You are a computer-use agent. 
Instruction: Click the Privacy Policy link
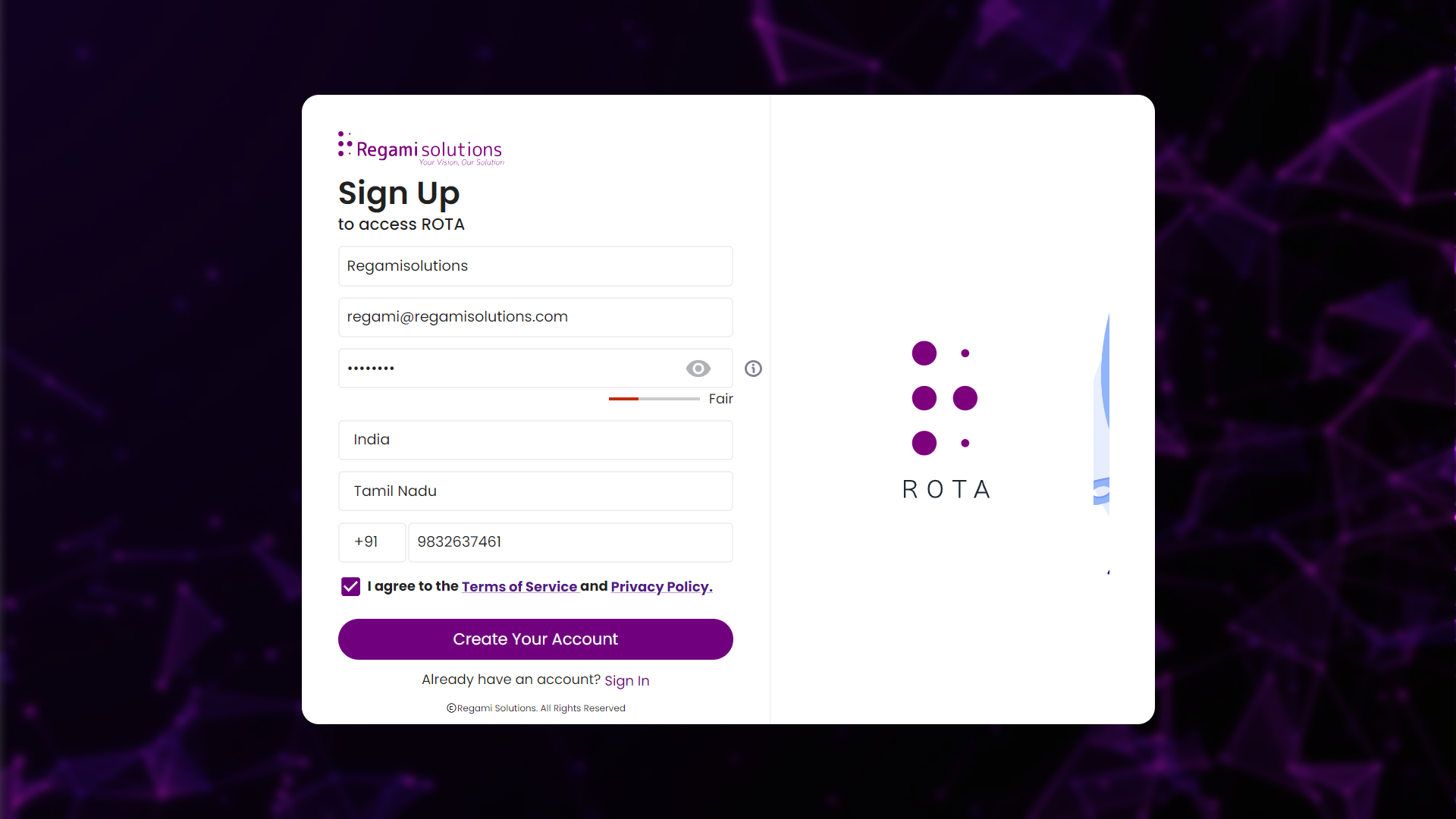(659, 586)
